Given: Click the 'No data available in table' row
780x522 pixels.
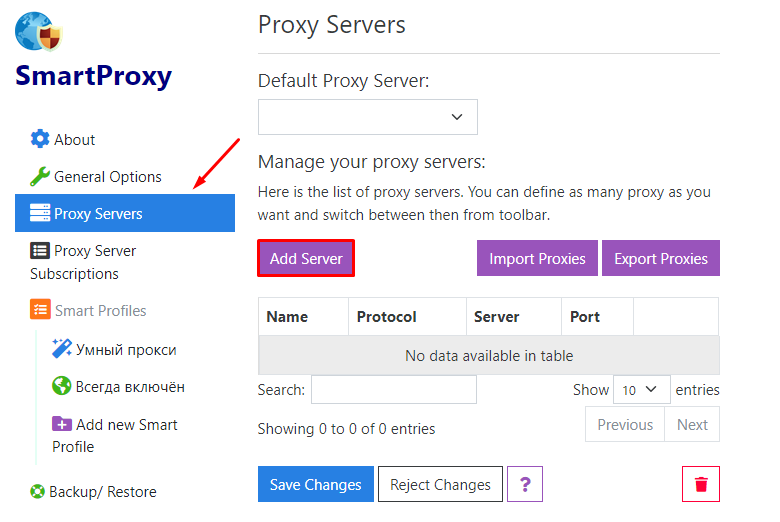Looking at the screenshot, I should (x=489, y=355).
